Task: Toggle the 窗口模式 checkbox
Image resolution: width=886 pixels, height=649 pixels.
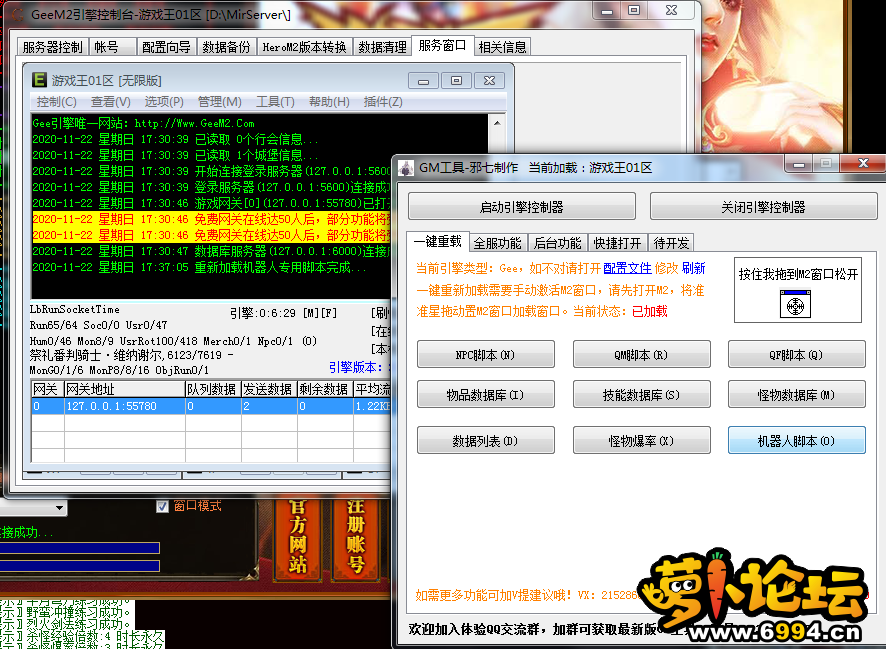Action: pos(162,506)
